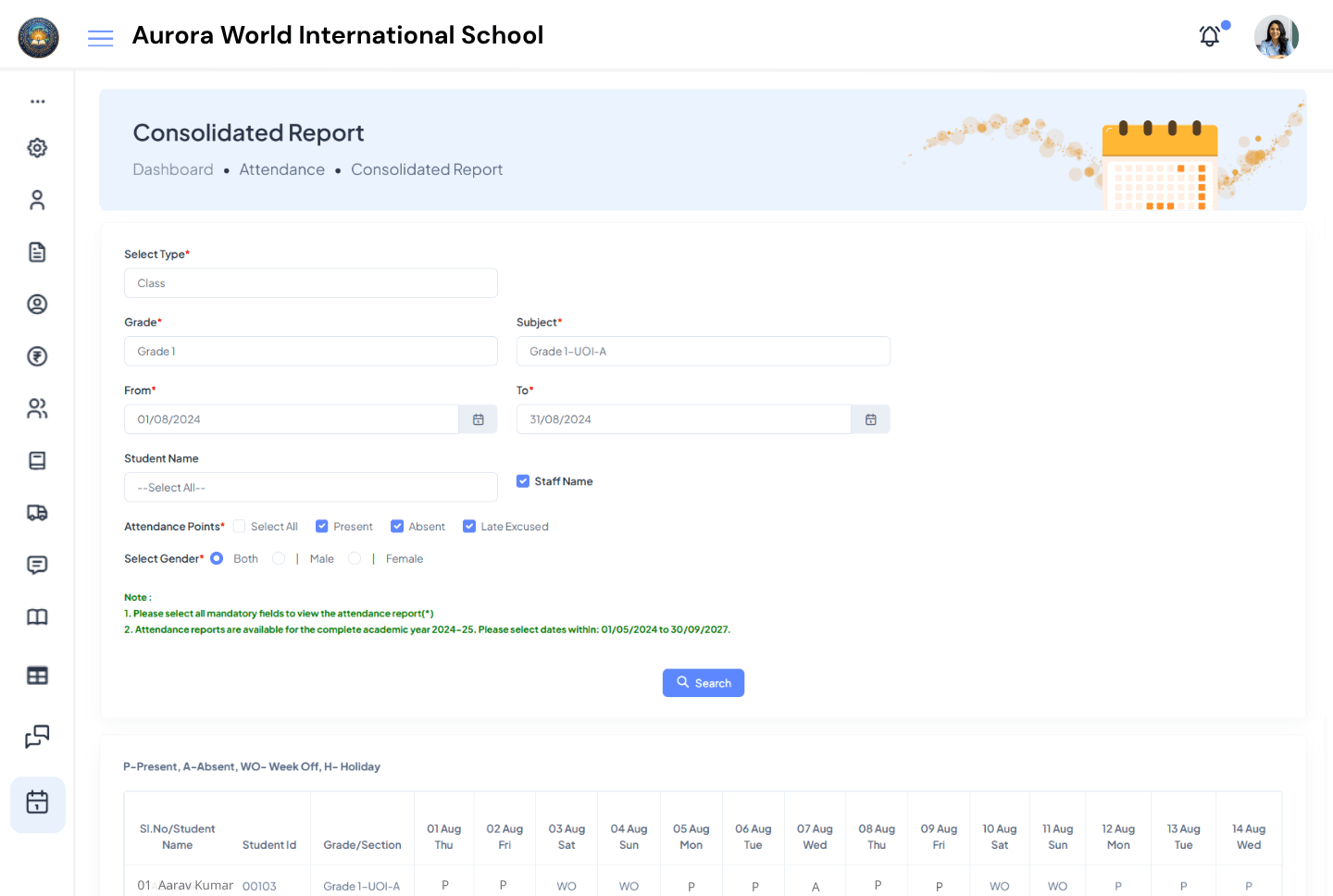Click the user profile avatar photo
The width and height of the screenshot is (1333, 896).
pyautogui.click(x=1276, y=36)
